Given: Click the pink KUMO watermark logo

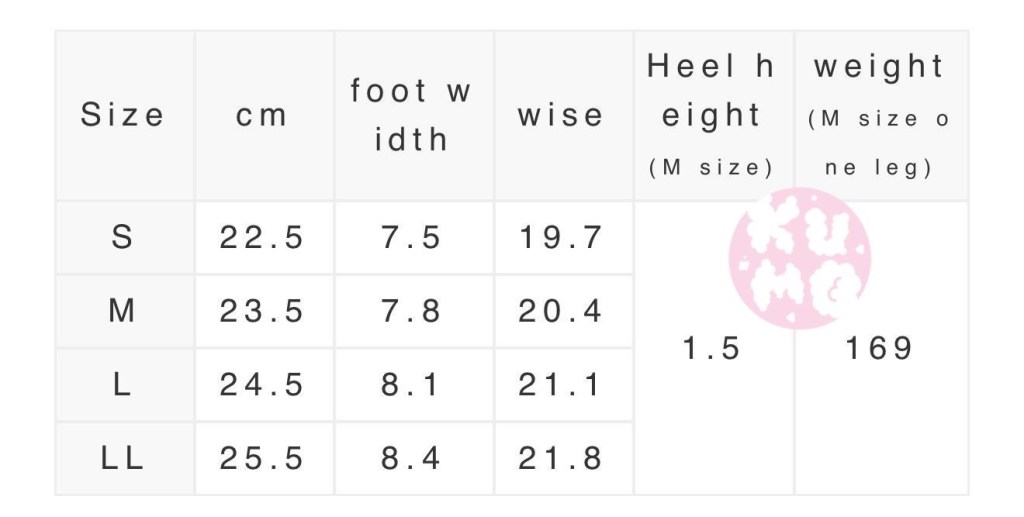Looking at the screenshot, I should (799, 258).
